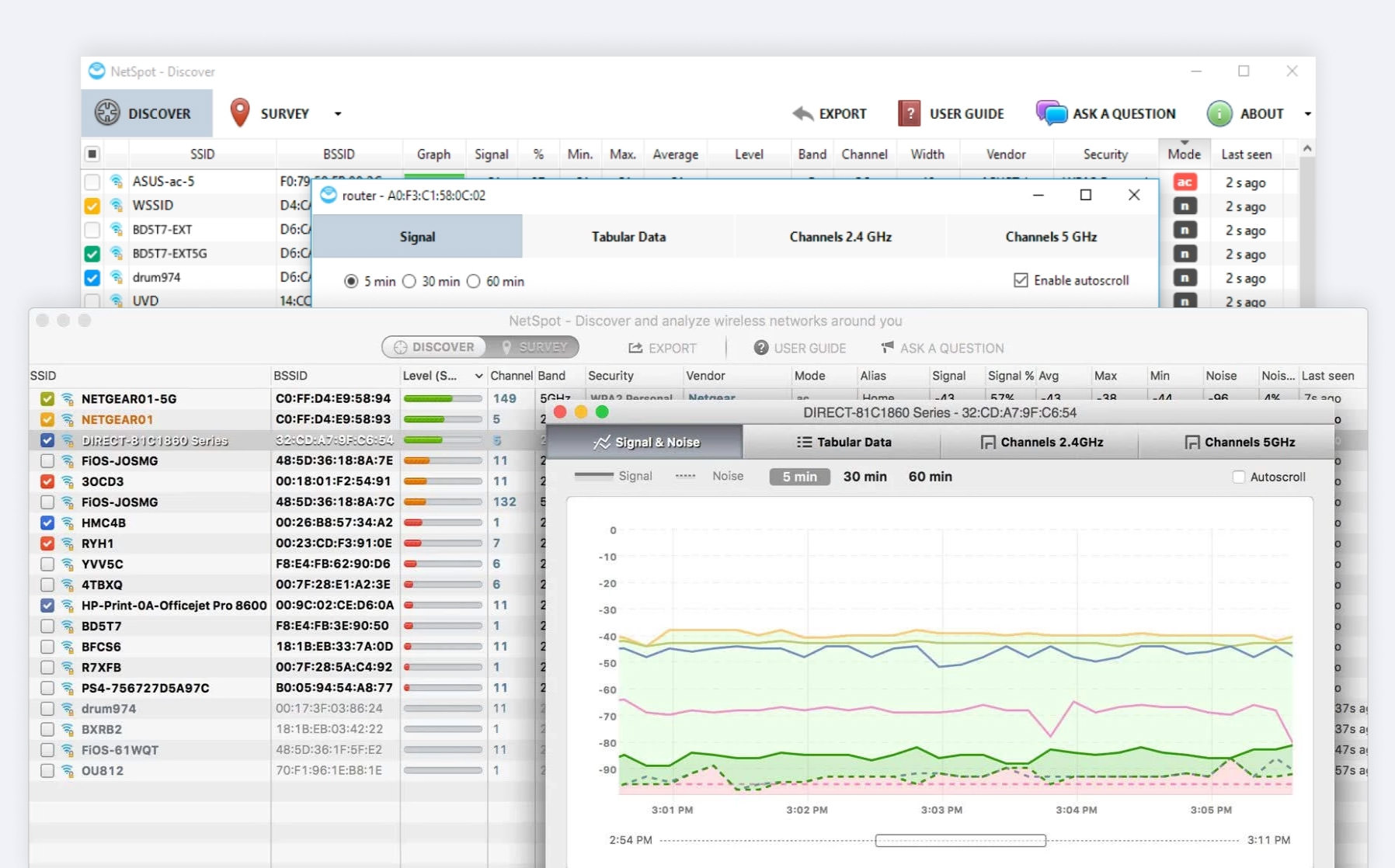The image size is (1395, 868).
Task: Click the NetSpot icon in router window title
Action: click(x=329, y=195)
